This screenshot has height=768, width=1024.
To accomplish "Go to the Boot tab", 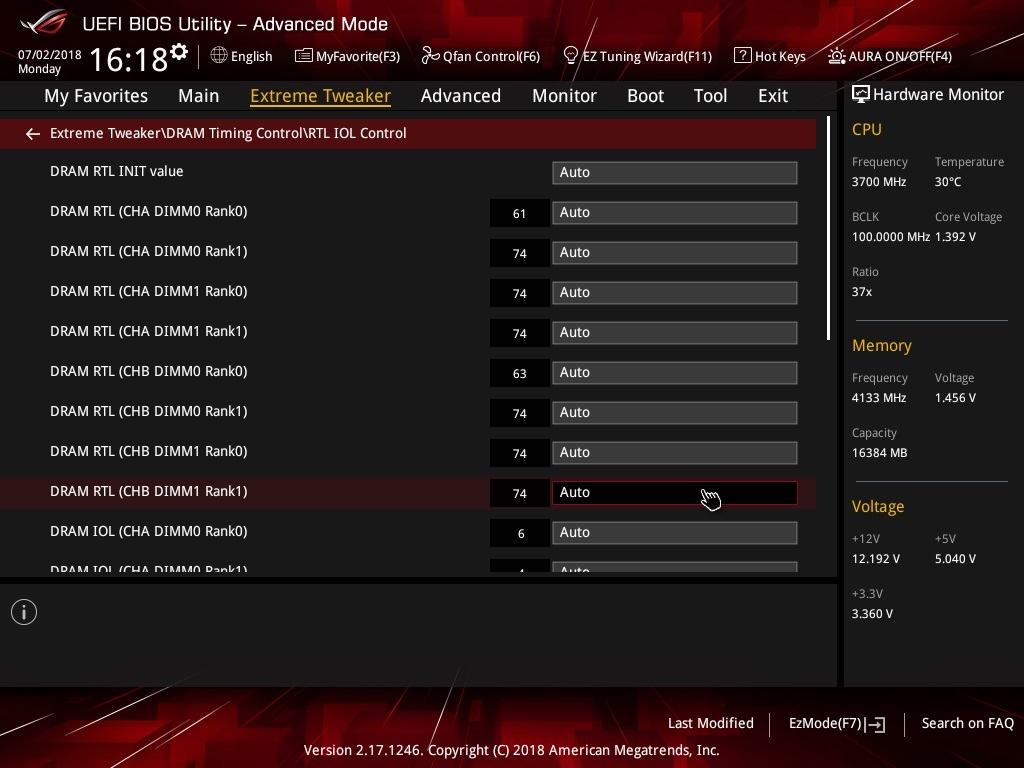I will tap(645, 96).
